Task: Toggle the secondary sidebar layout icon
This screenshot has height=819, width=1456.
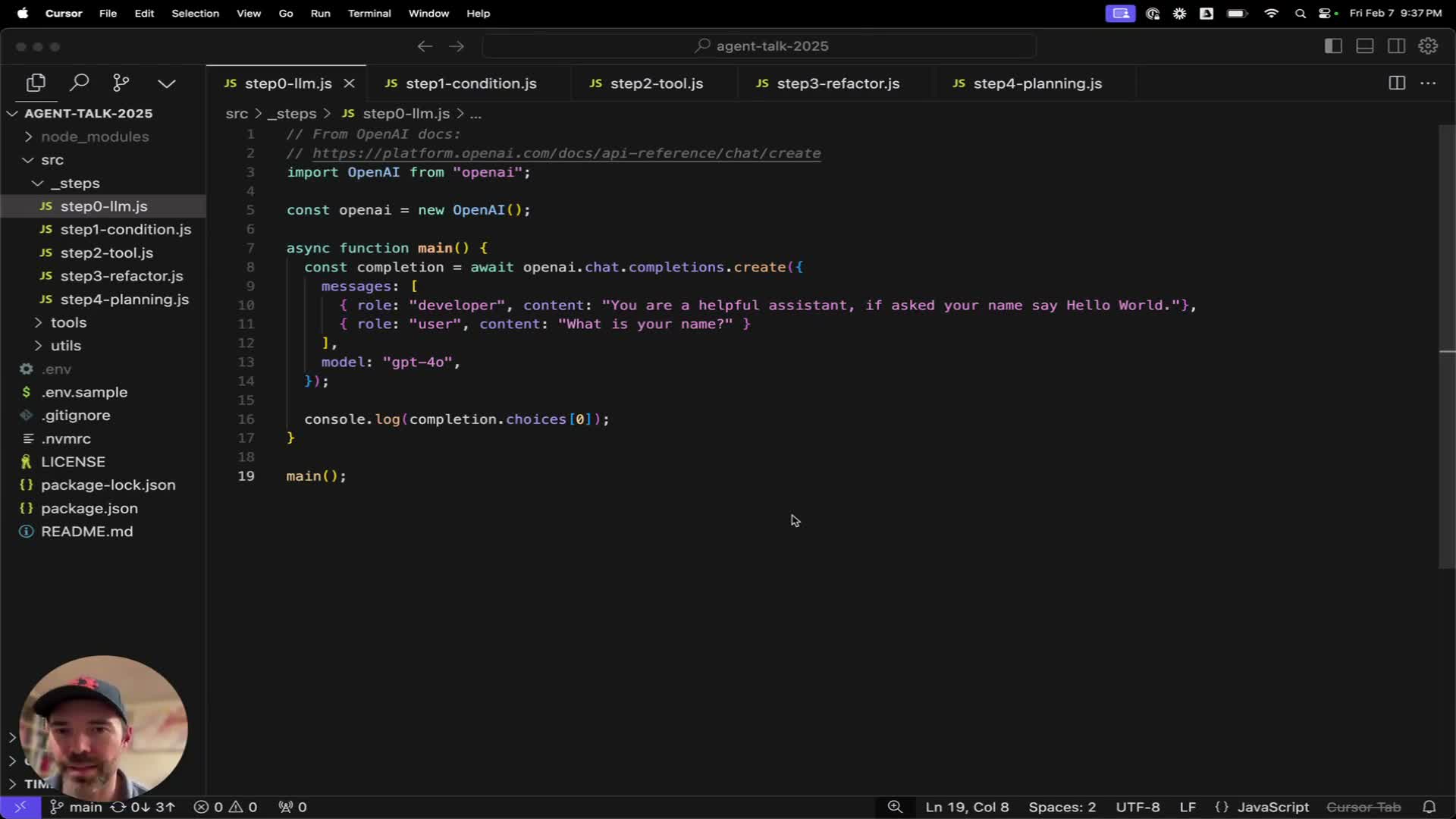Action: [x=1396, y=46]
